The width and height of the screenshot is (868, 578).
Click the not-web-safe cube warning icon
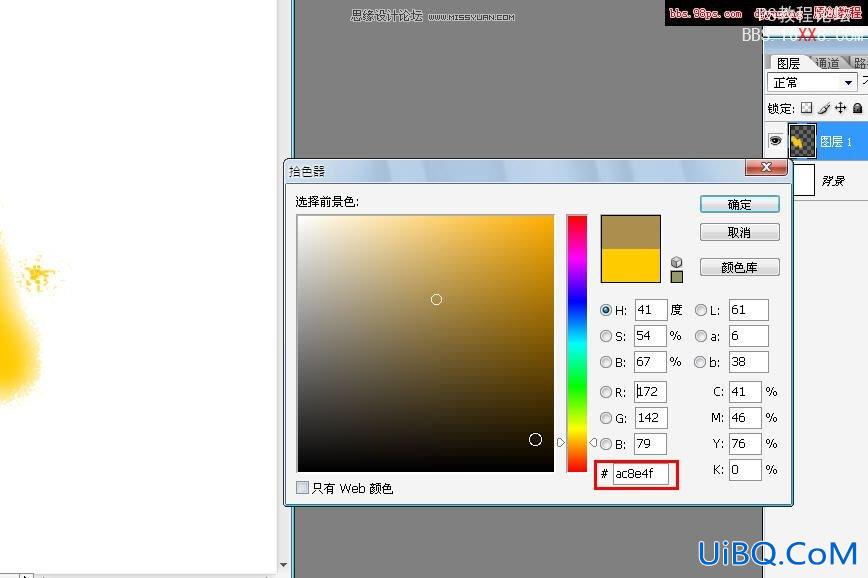(x=676, y=262)
